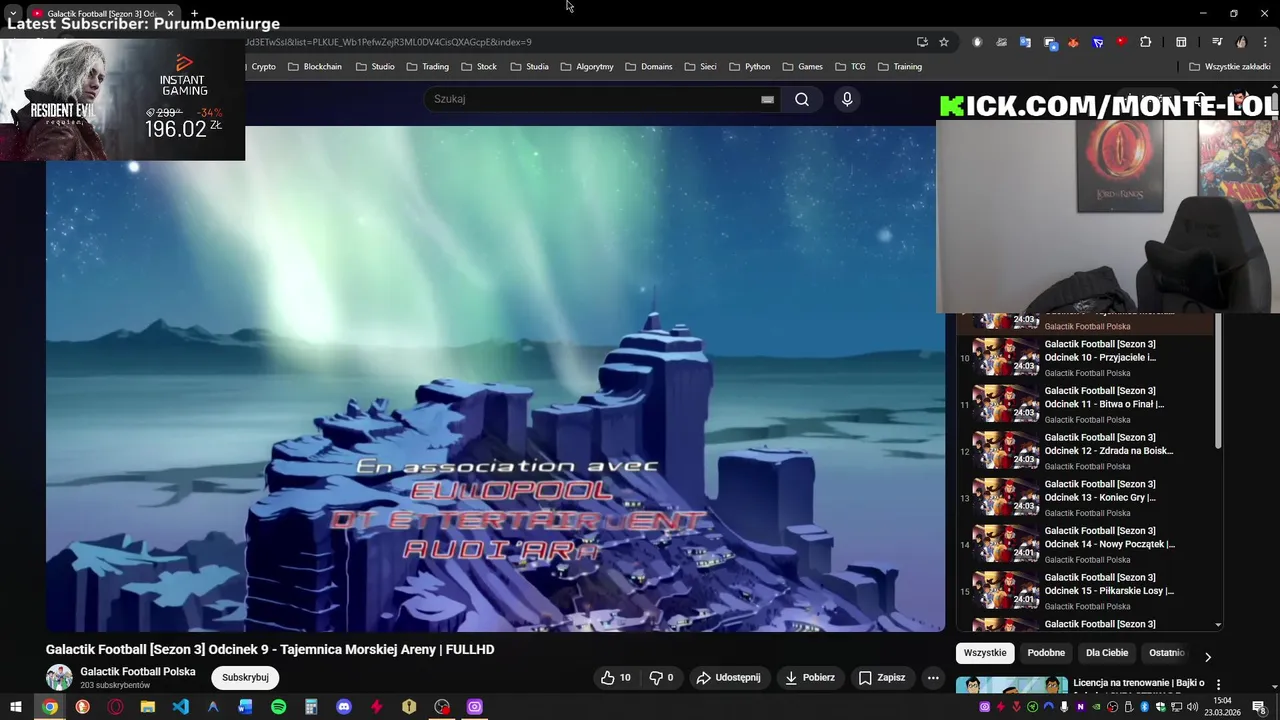Open notification center in system tray
This screenshot has height=720, width=1280.
(x=1259, y=707)
